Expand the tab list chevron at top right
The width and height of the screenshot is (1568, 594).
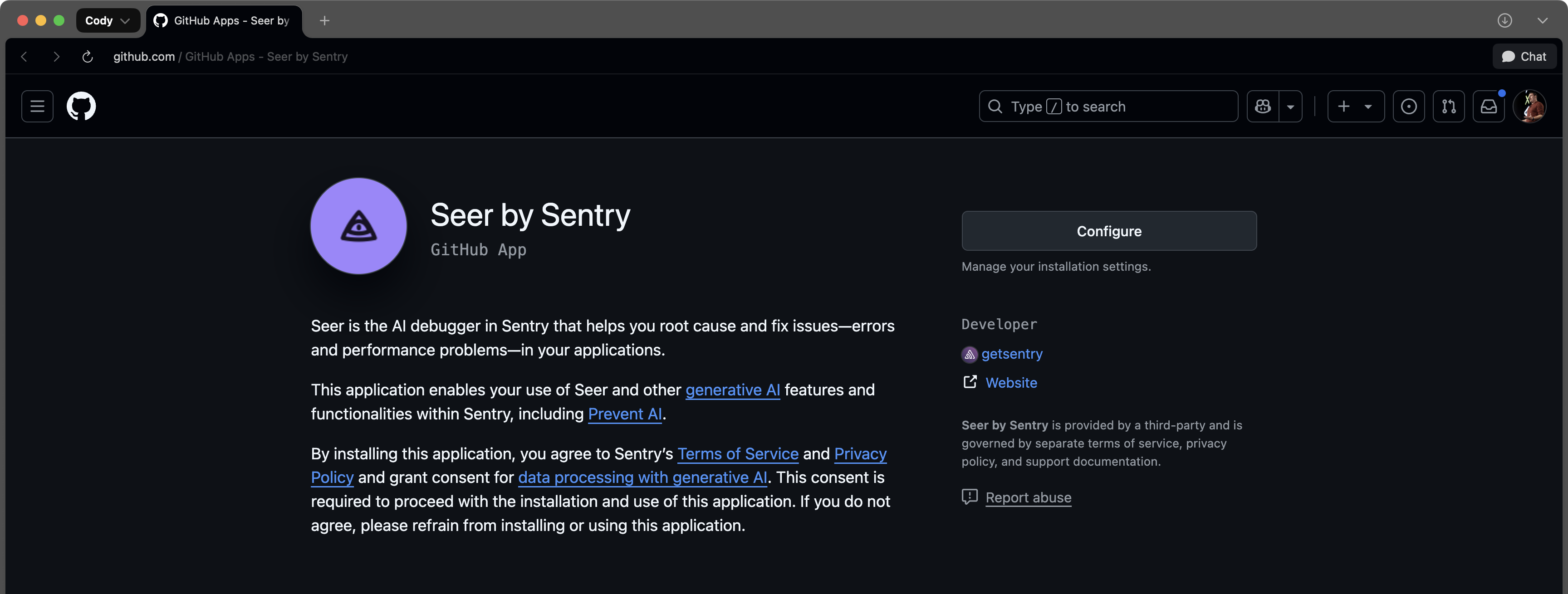[1542, 21]
